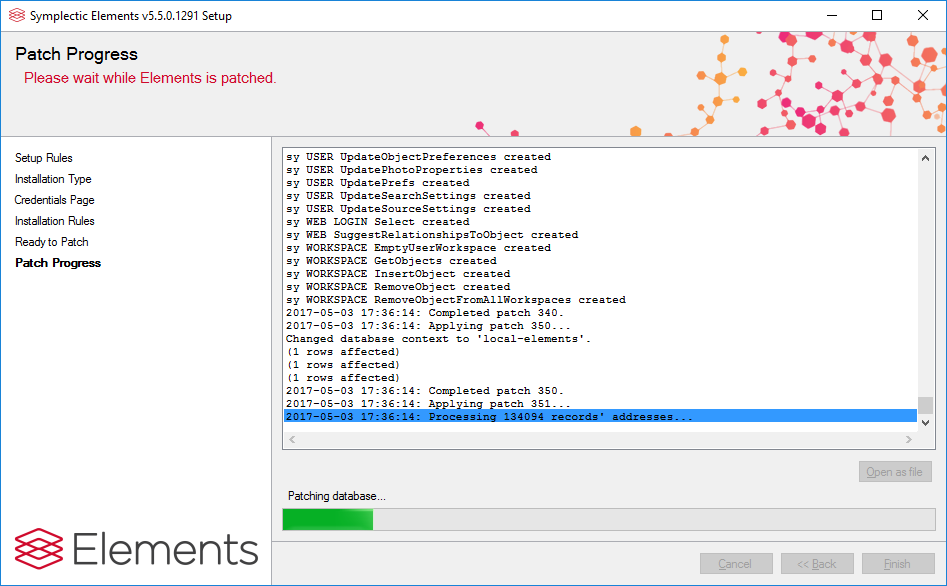Click the horizontal scroll left arrow
Screen dimensions: 947x586
(292, 439)
